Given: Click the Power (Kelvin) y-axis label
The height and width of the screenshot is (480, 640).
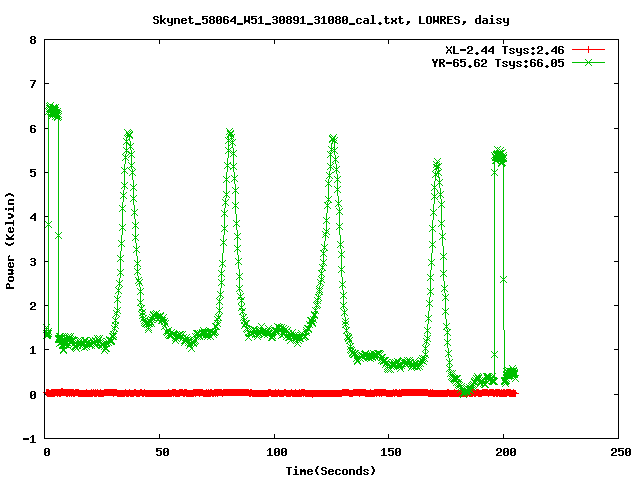Looking at the screenshot, I should click(x=10, y=240).
